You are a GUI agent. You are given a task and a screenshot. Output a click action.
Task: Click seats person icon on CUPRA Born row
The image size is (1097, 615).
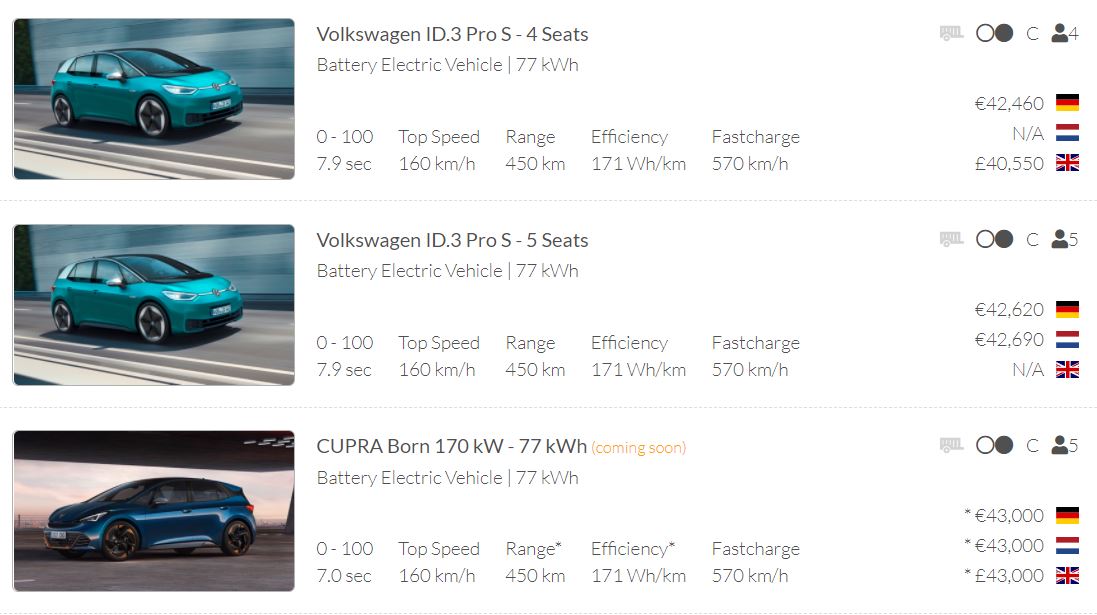click(x=1060, y=445)
